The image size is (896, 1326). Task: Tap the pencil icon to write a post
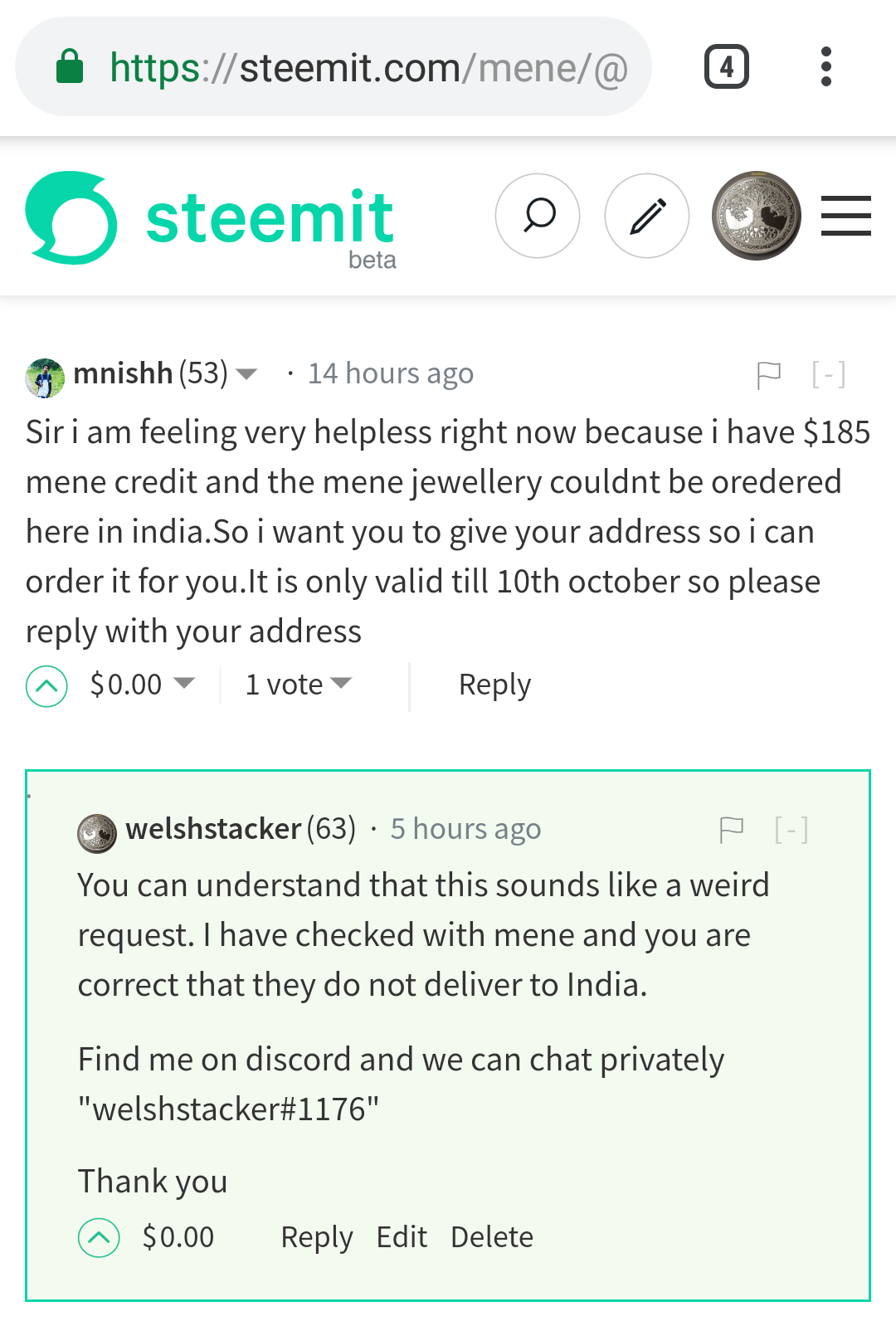point(647,216)
